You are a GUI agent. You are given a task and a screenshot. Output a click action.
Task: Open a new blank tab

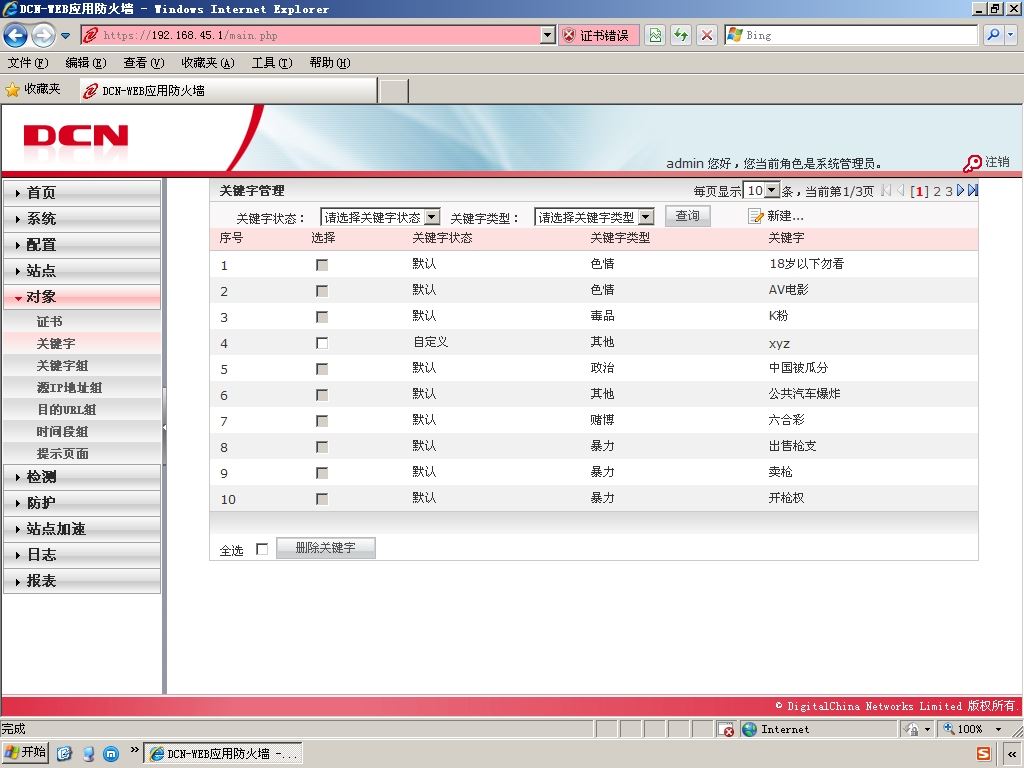(x=394, y=91)
